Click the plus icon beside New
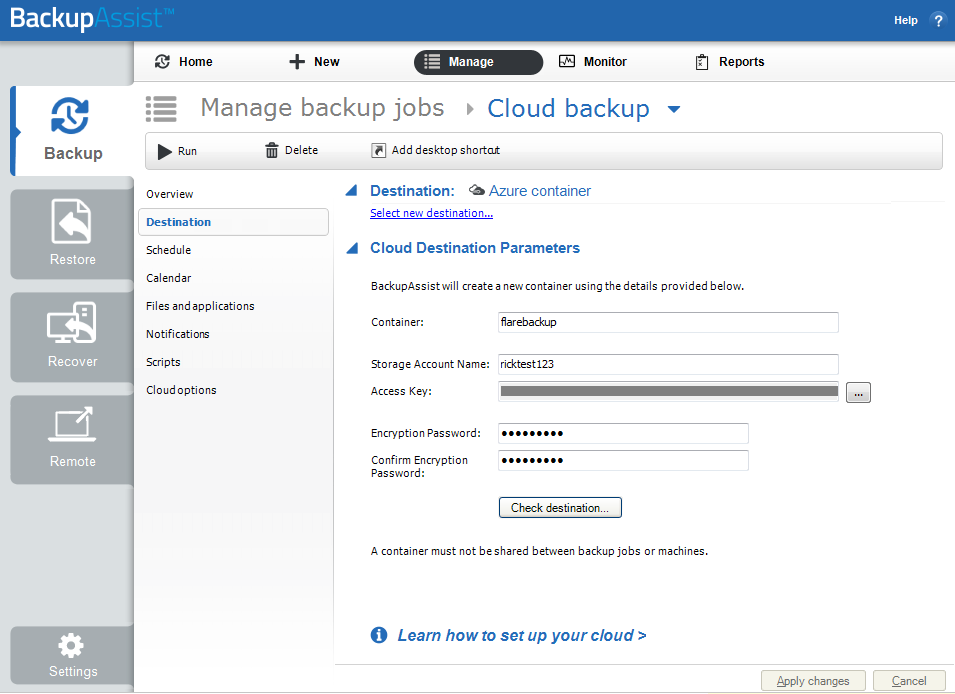Viewport: 955px width, 694px height. (297, 62)
